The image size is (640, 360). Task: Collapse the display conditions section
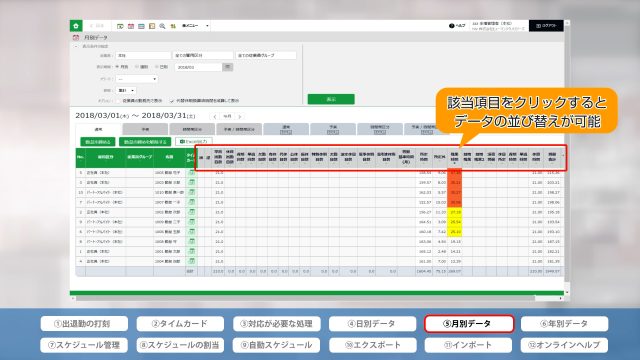[x=76, y=47]
